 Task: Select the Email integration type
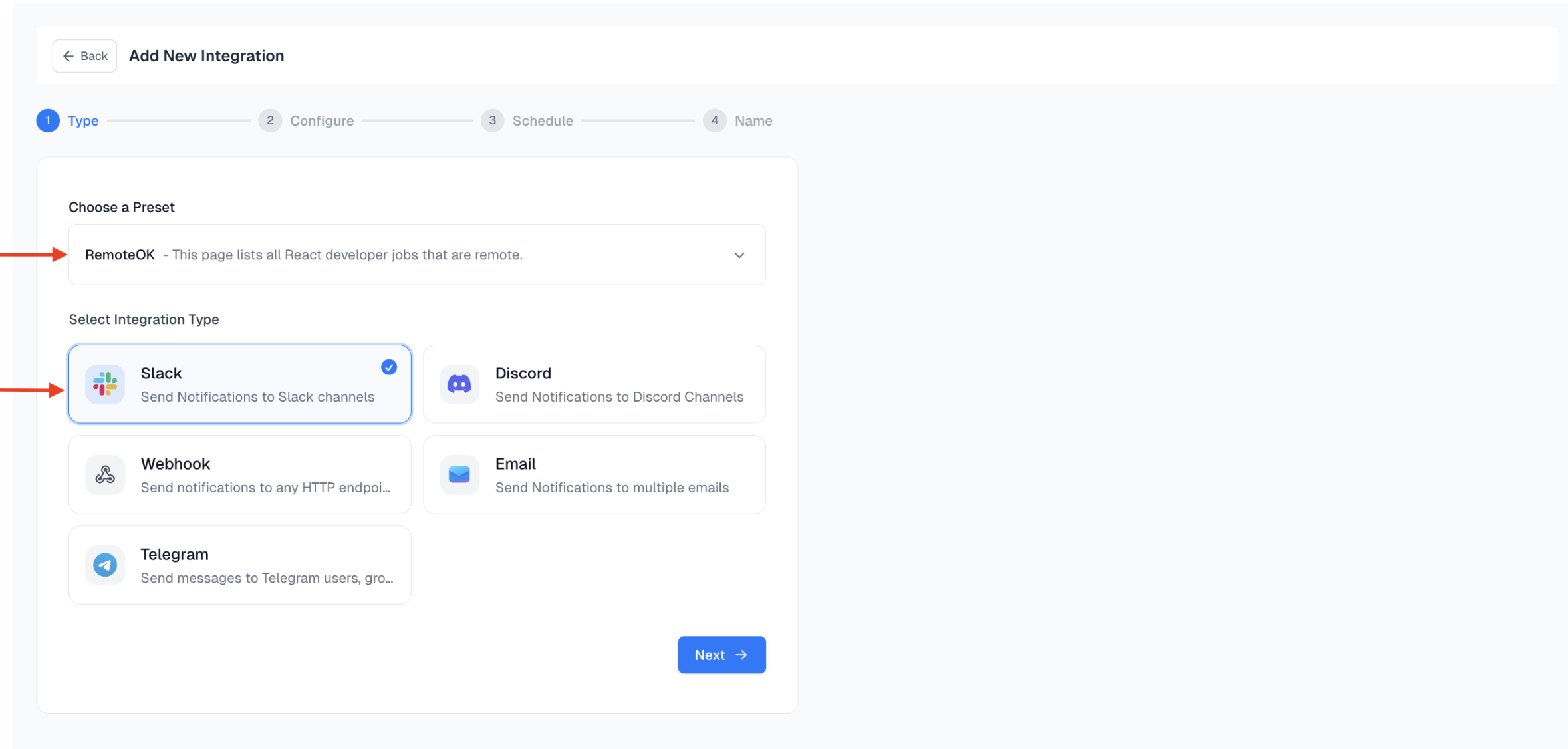tap(594, 474)
